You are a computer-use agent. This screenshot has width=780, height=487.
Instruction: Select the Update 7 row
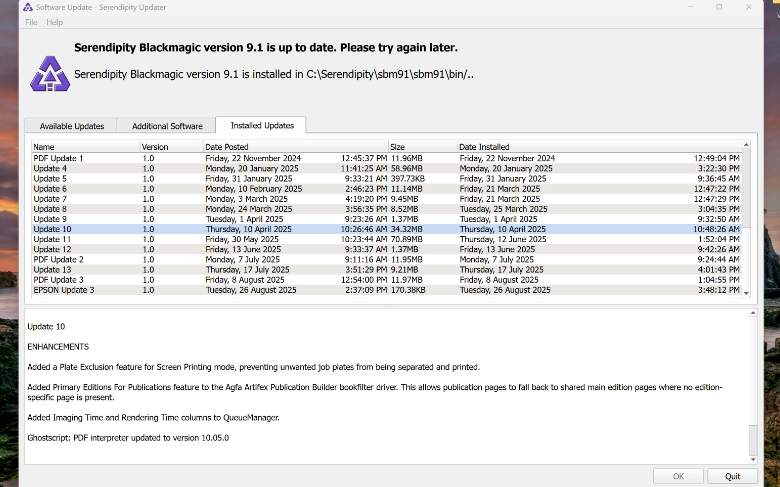tap(387, 198)
